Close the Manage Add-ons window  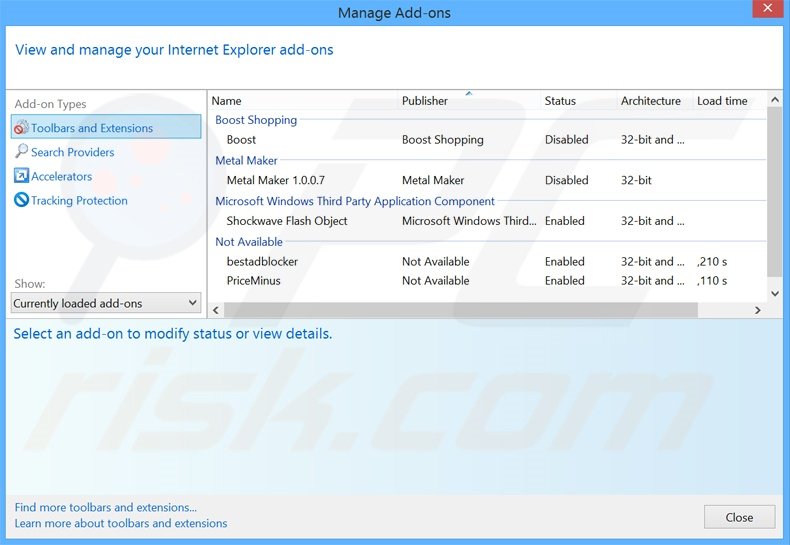[x=767, y=9]
